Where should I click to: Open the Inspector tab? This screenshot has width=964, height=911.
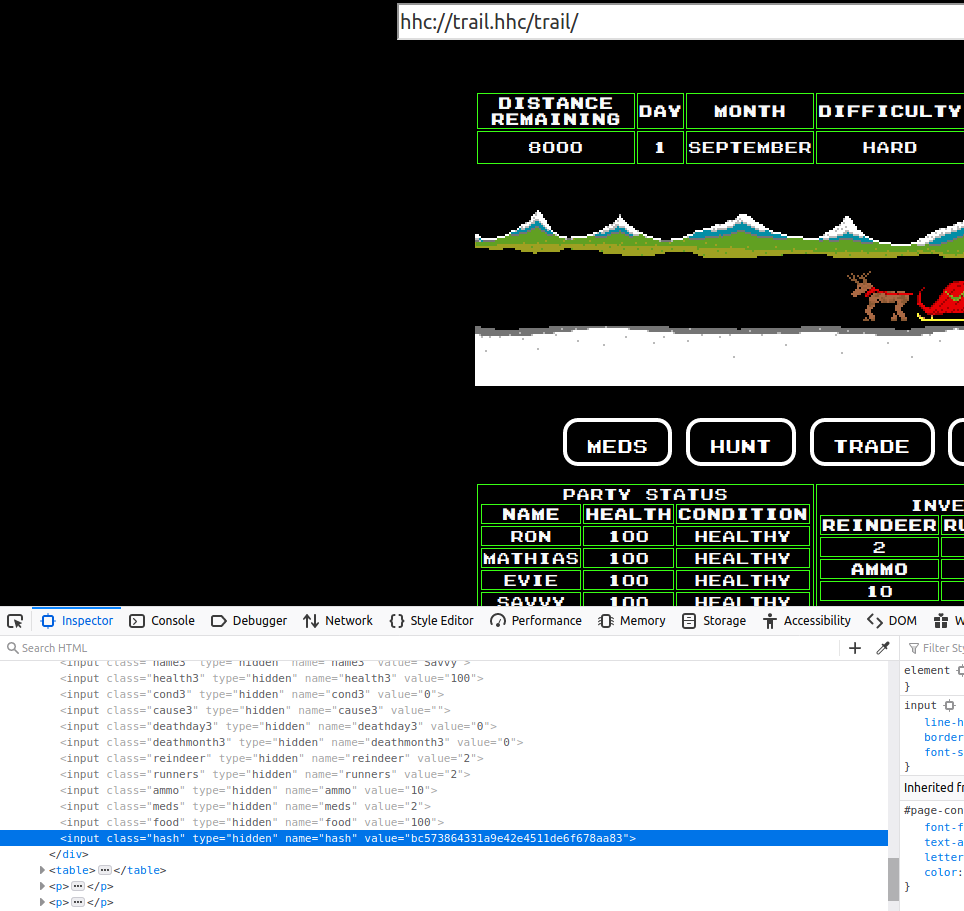point(77,621)
